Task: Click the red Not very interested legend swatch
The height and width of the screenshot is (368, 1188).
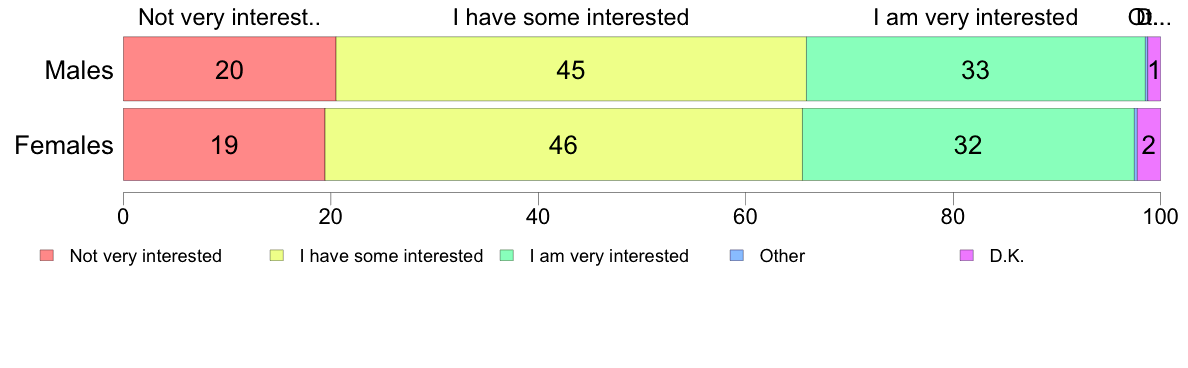Action: (x=47, y=256)
